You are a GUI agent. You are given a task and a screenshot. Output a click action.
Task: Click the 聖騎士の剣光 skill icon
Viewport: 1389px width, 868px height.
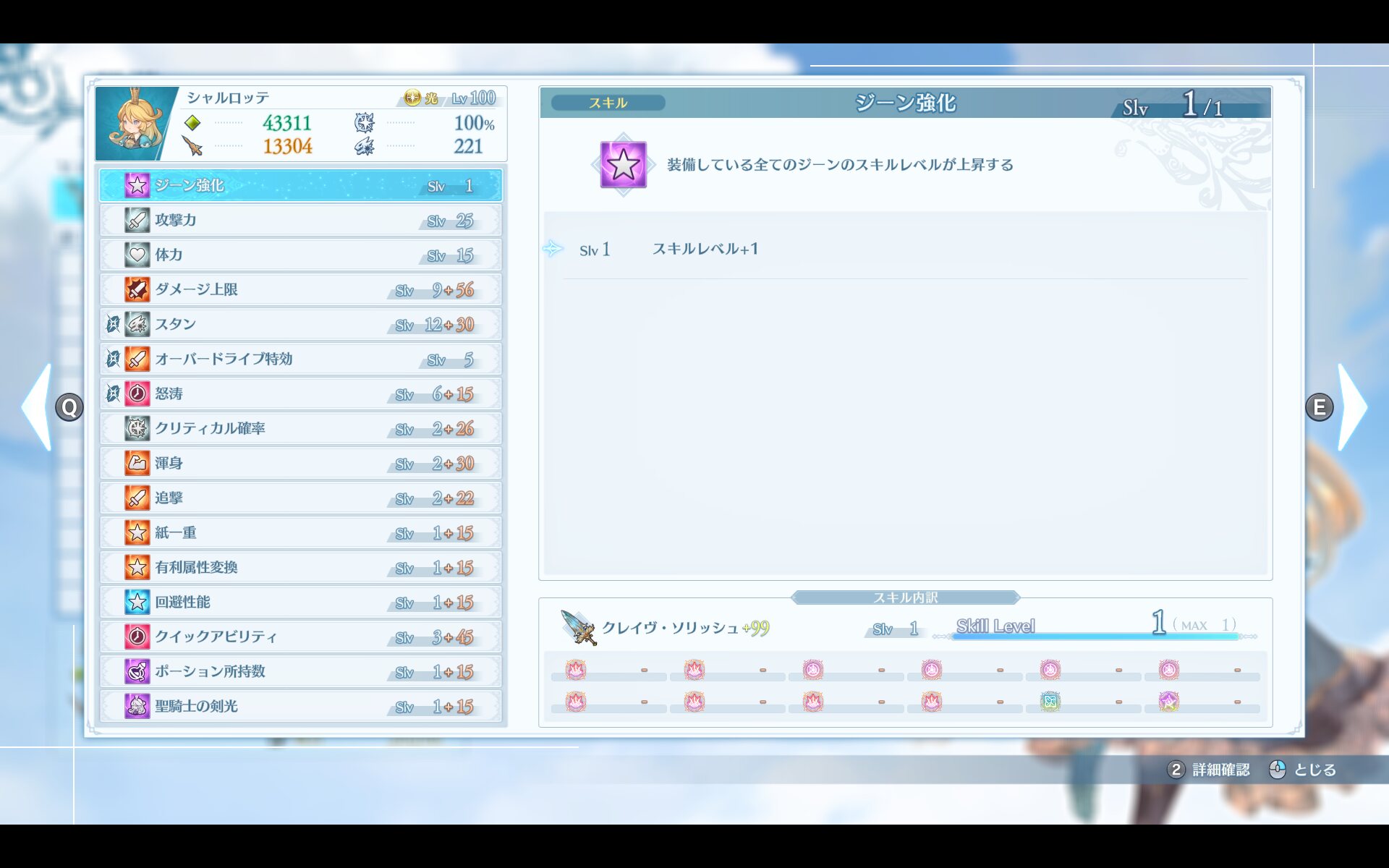(137, 706)
